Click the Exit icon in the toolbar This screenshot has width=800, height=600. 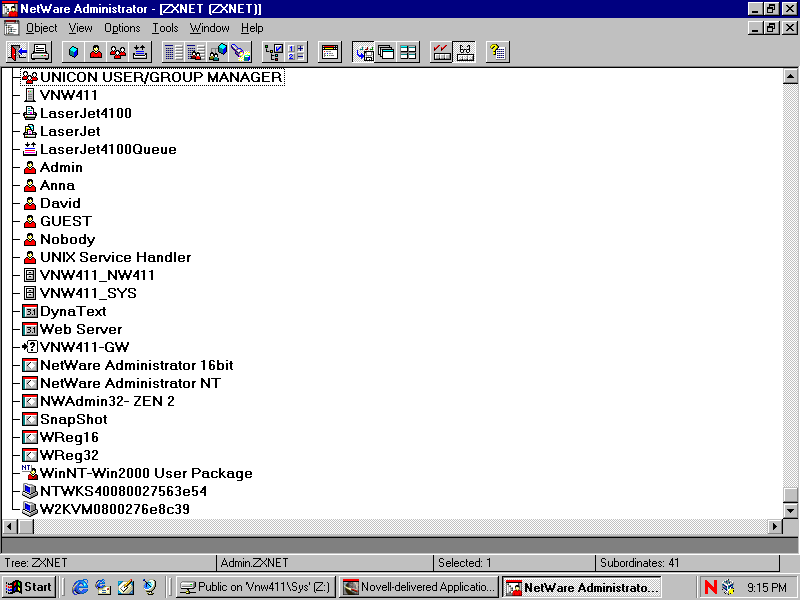pyautogui.click(x=18, y=52)
